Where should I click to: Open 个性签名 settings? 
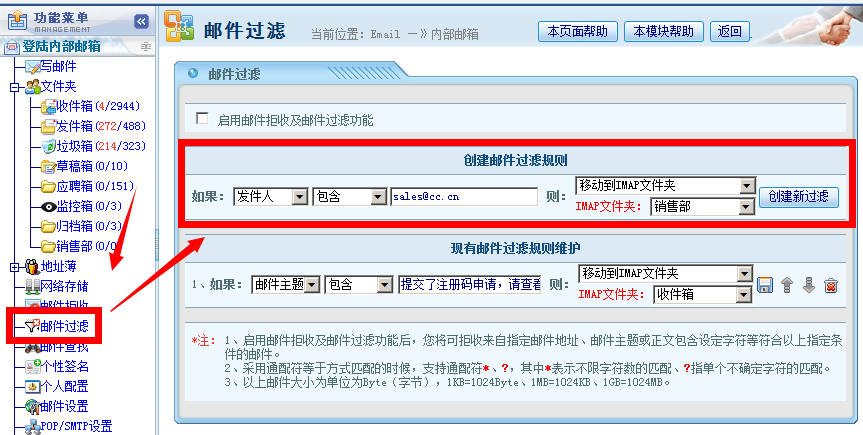64,366
